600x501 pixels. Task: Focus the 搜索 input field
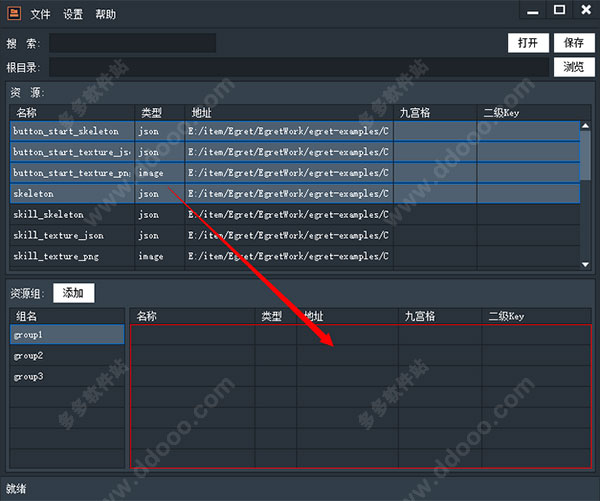point(132,43)
